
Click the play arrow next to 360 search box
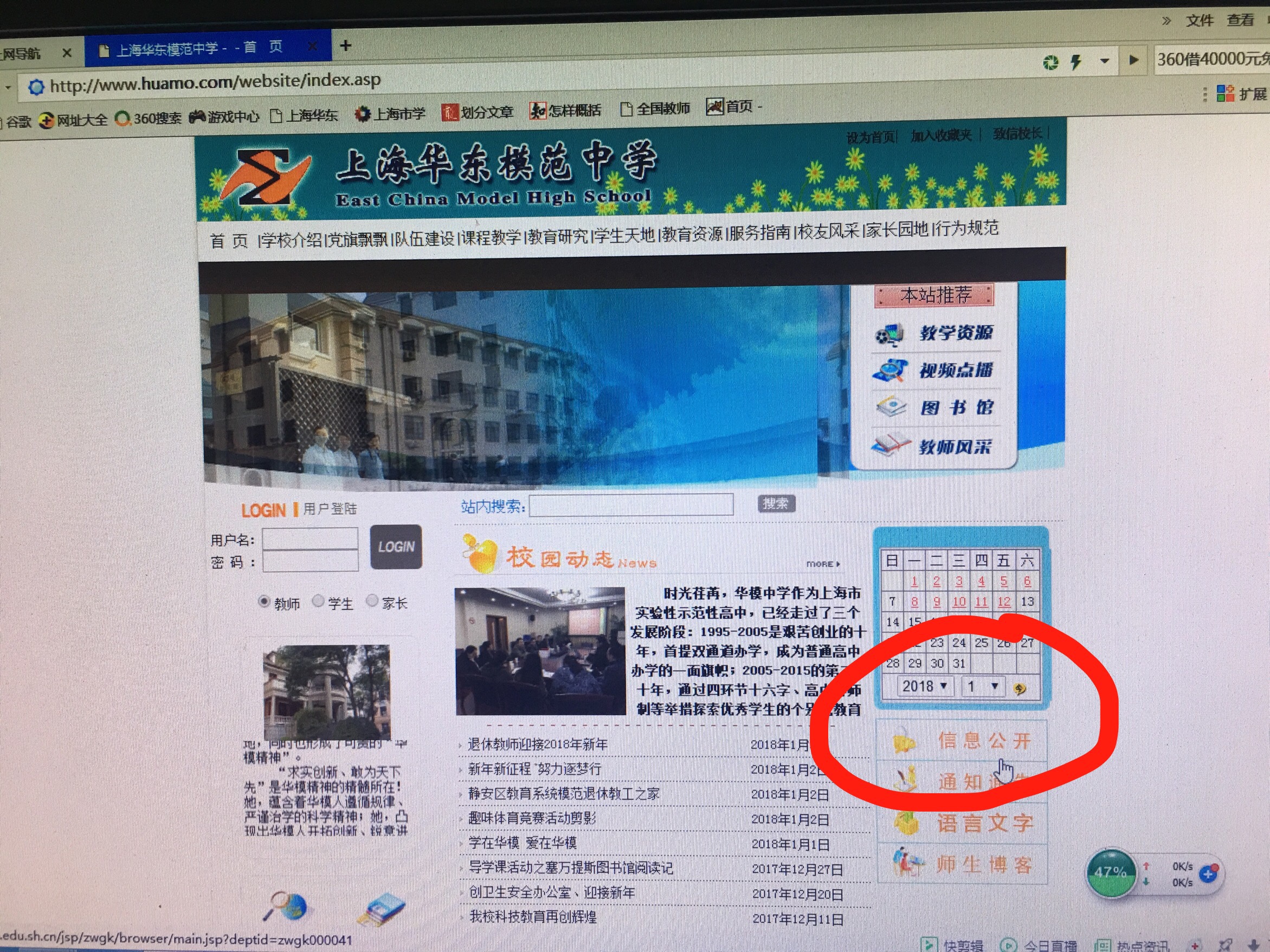point(1134,60)
